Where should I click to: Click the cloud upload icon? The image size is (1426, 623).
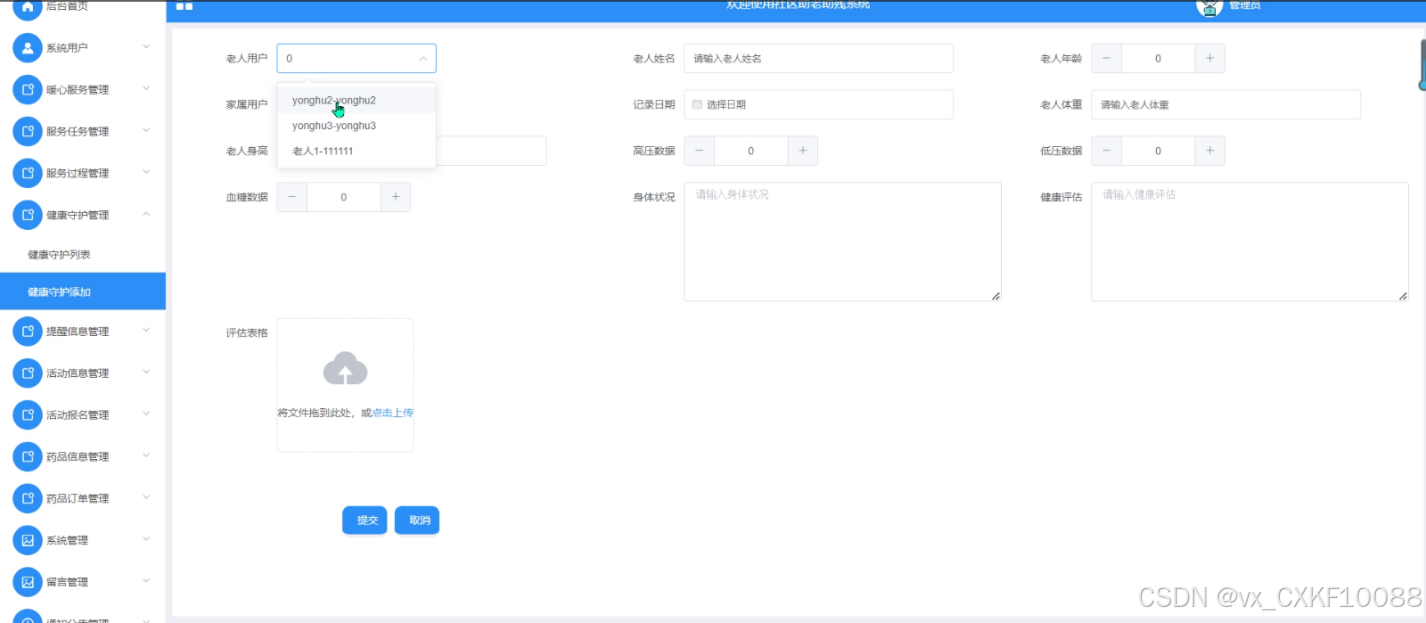pyautogui.click(x=345, y=369)
